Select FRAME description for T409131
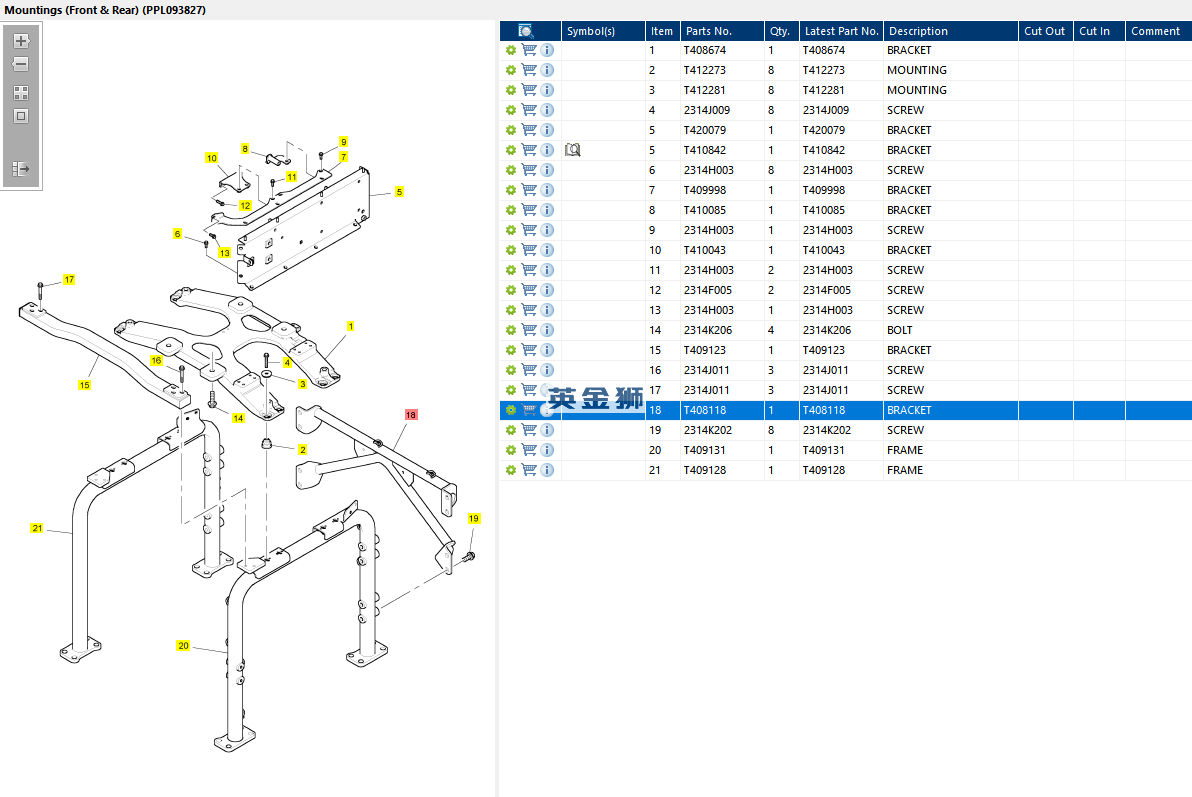Viewport: 1192px width, 797px height. (x=905, y=450)
